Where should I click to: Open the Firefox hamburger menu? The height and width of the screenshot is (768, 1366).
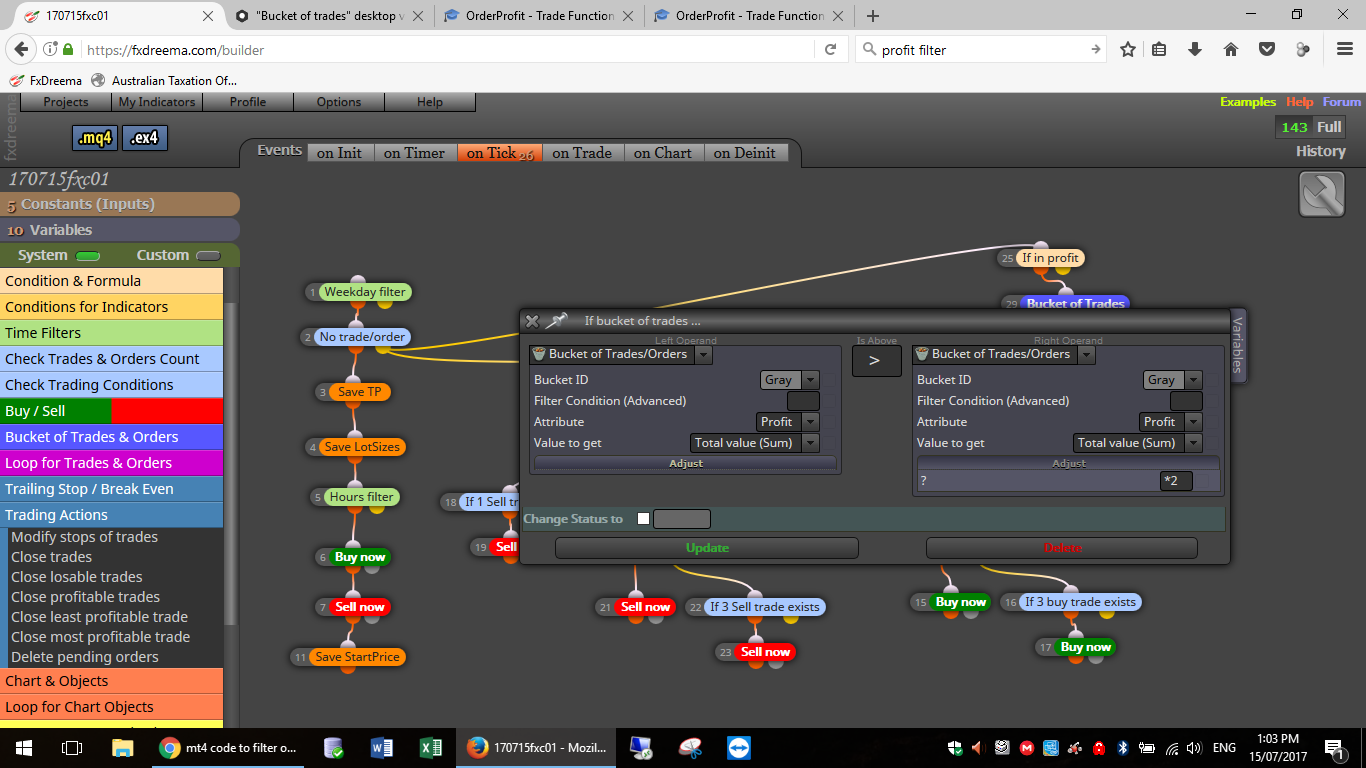pos(1345,49)
